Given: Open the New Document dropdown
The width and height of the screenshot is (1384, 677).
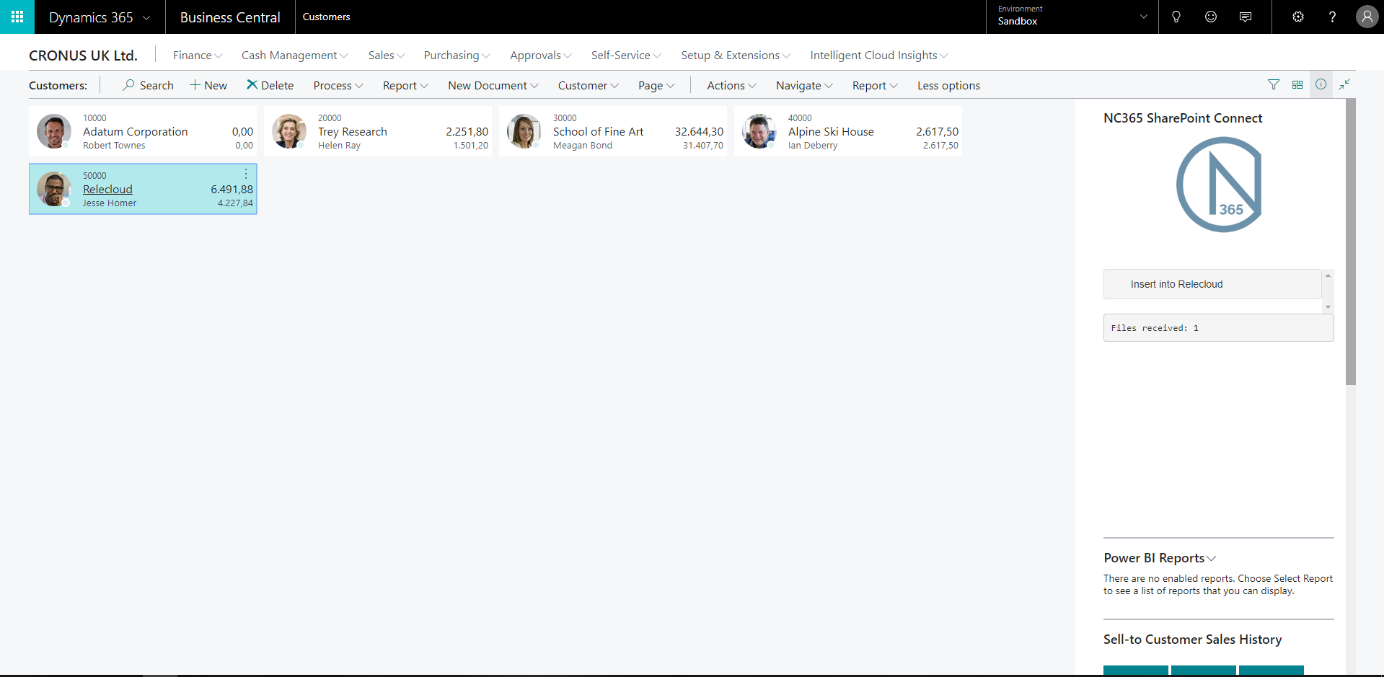Looking at the screenshot, I should coord(493,86).
